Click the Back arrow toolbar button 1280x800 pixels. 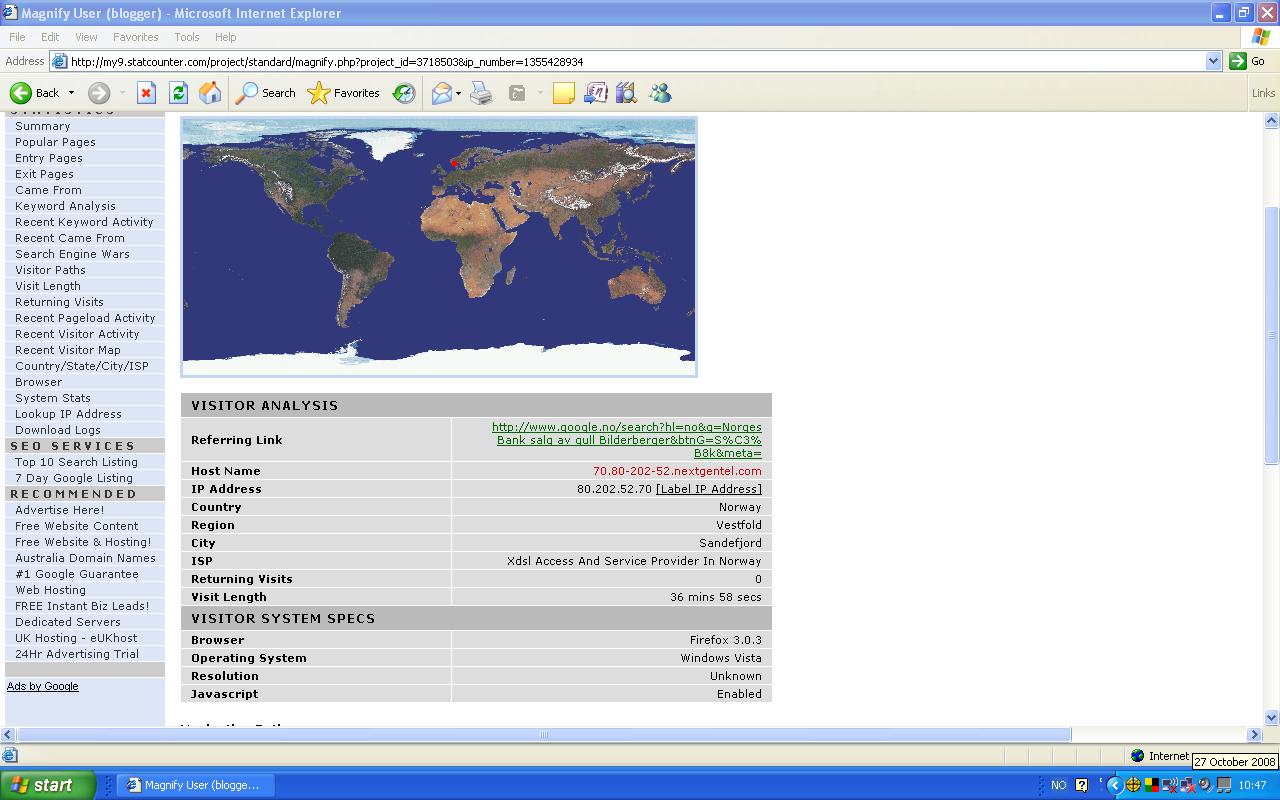pos(34,93)
